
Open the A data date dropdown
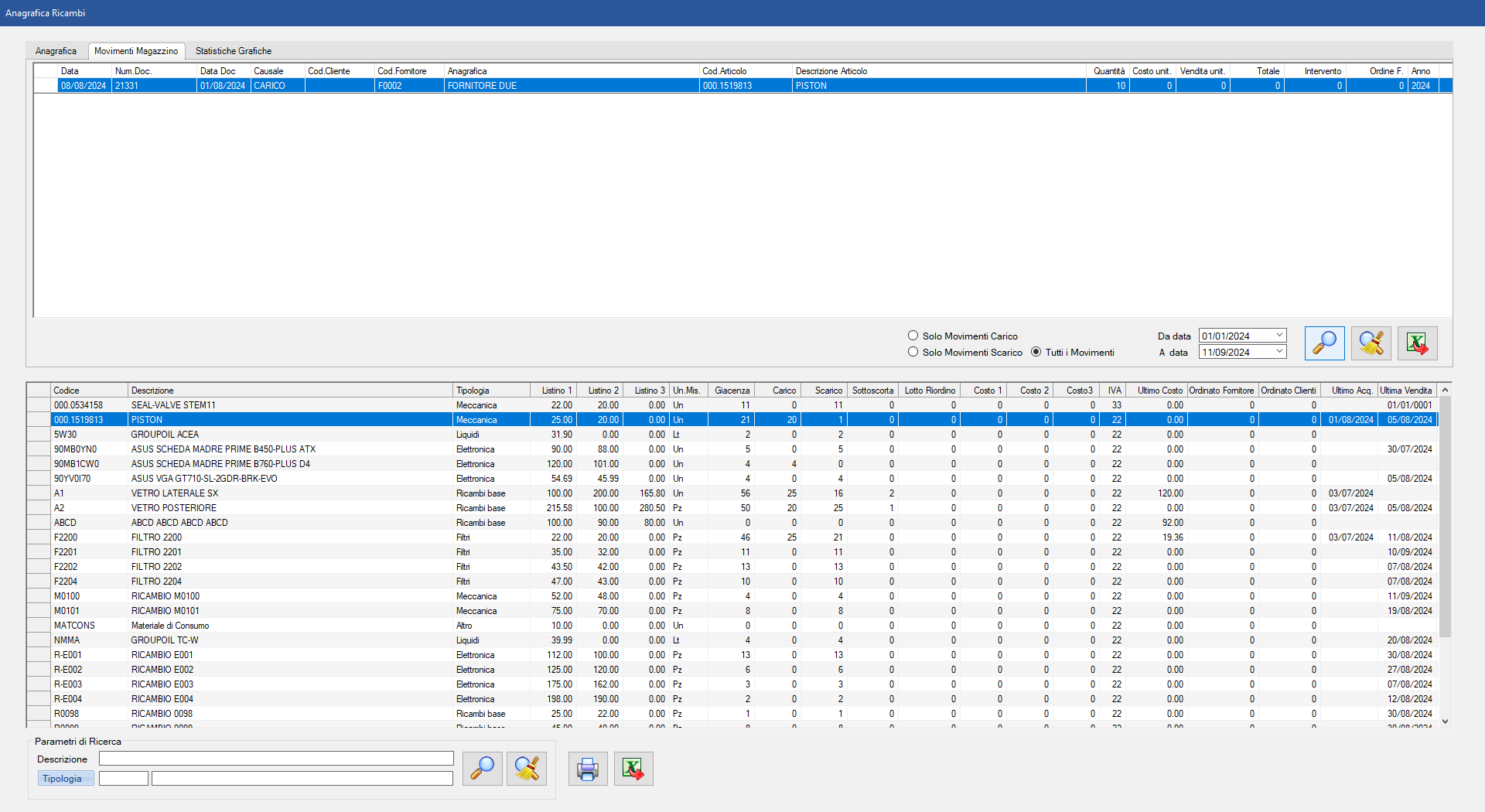(1279, 352)
